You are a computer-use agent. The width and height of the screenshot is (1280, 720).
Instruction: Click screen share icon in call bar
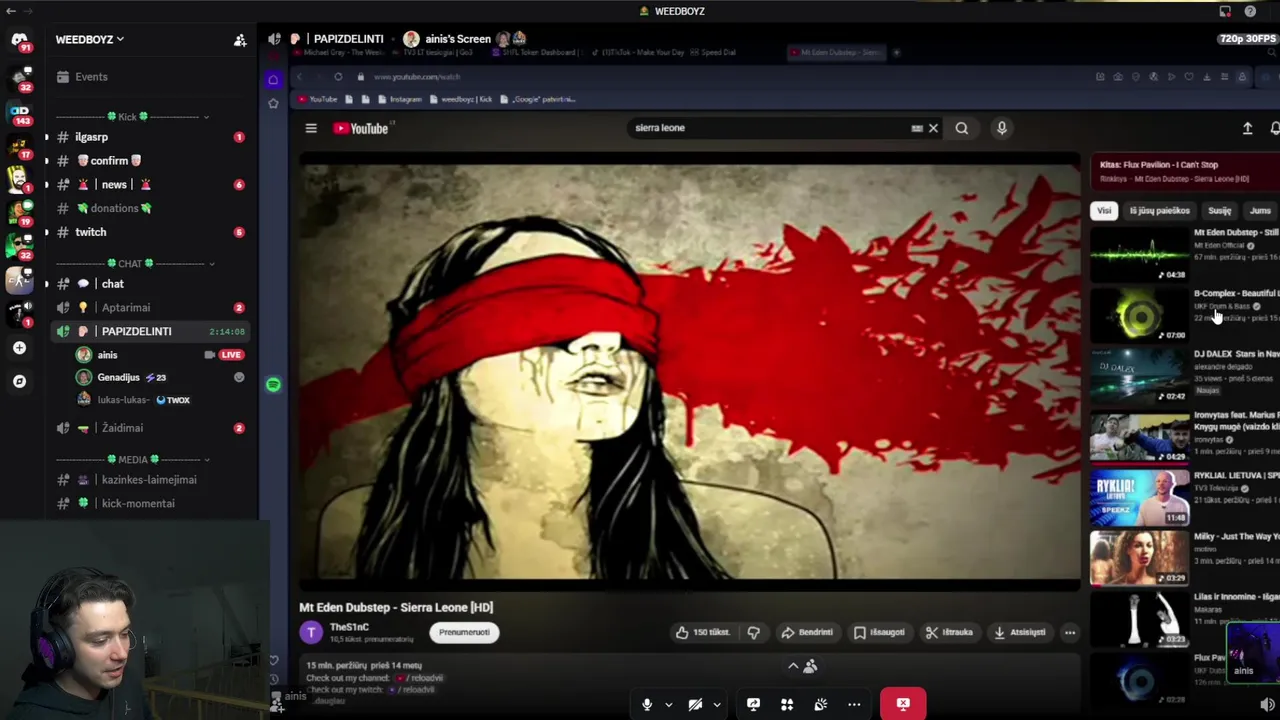pos(753,704)
